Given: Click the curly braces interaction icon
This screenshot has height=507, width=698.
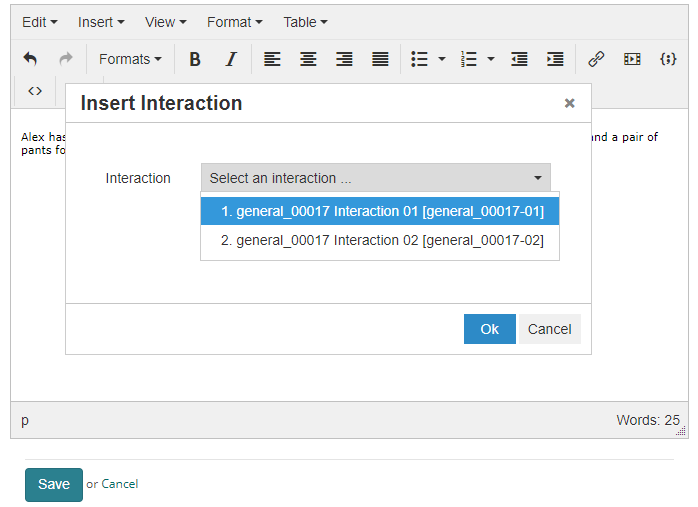Looking at the screenshot, I should pyautogui.click(x=668, y=59).
